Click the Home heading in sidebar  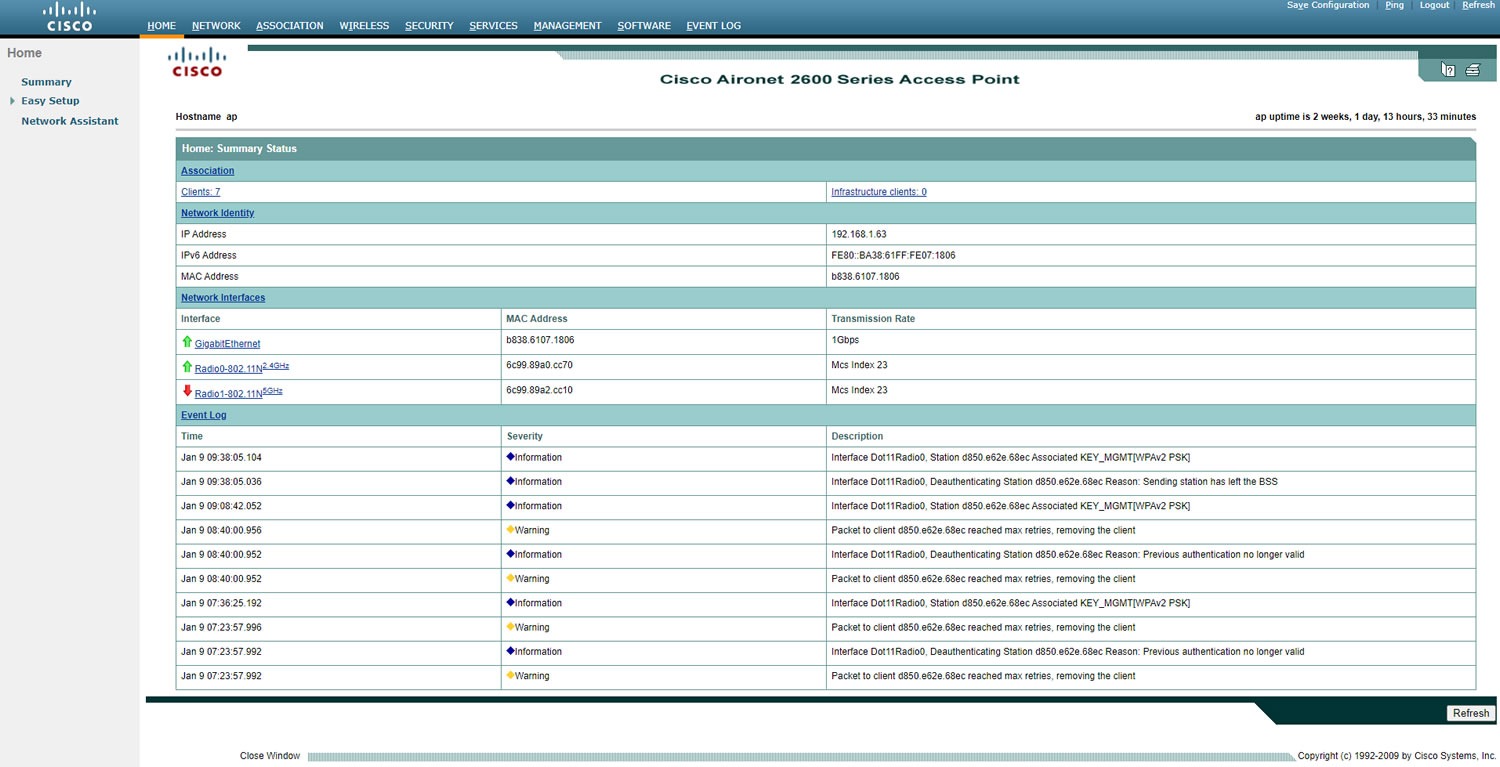click(x=24, y=53)
